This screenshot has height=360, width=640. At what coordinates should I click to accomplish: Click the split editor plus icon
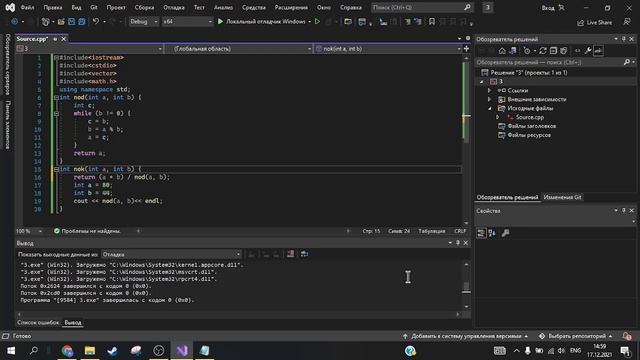(x=467, y=49)
